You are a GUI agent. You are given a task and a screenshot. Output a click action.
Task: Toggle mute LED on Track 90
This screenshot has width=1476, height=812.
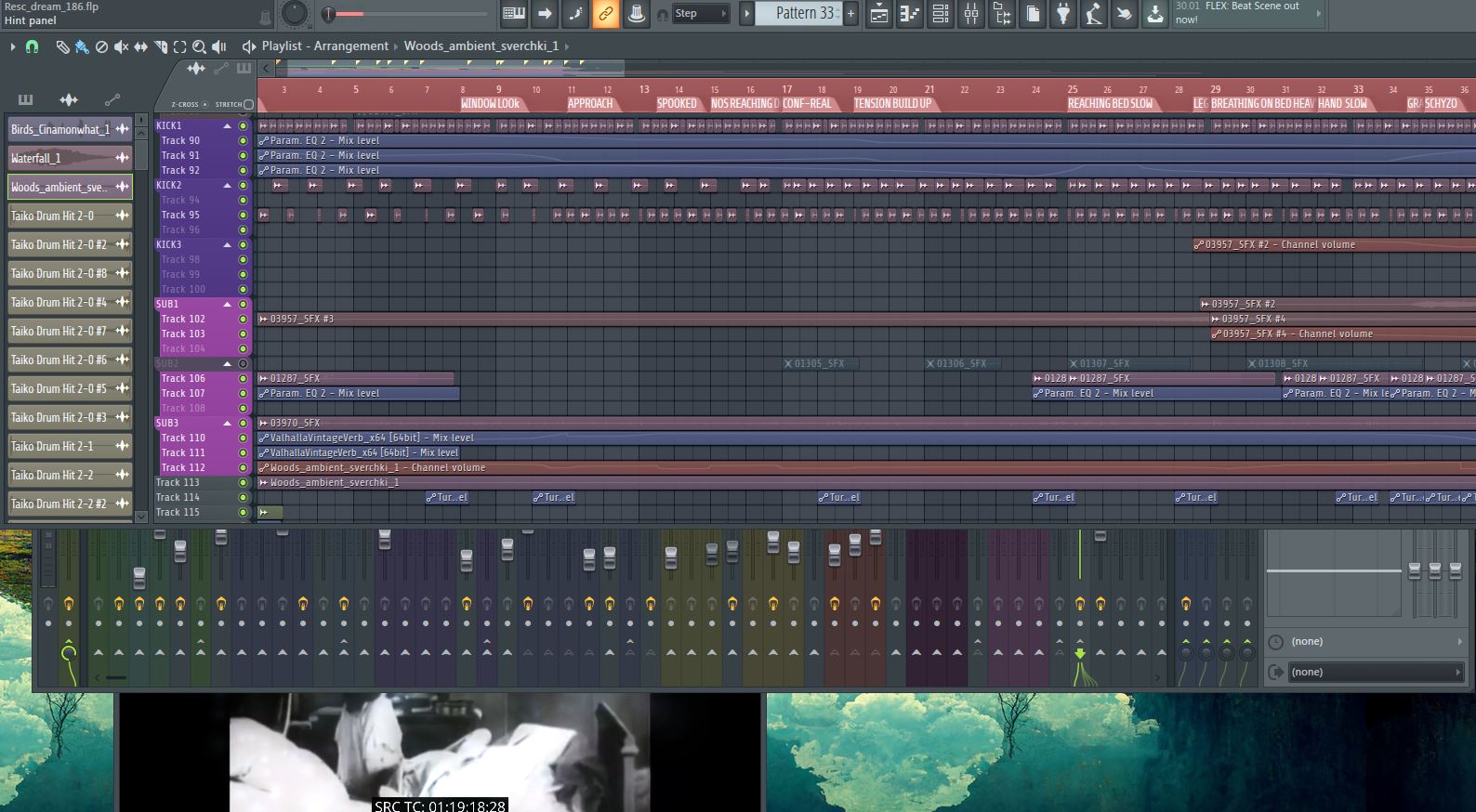coord(244,141)
